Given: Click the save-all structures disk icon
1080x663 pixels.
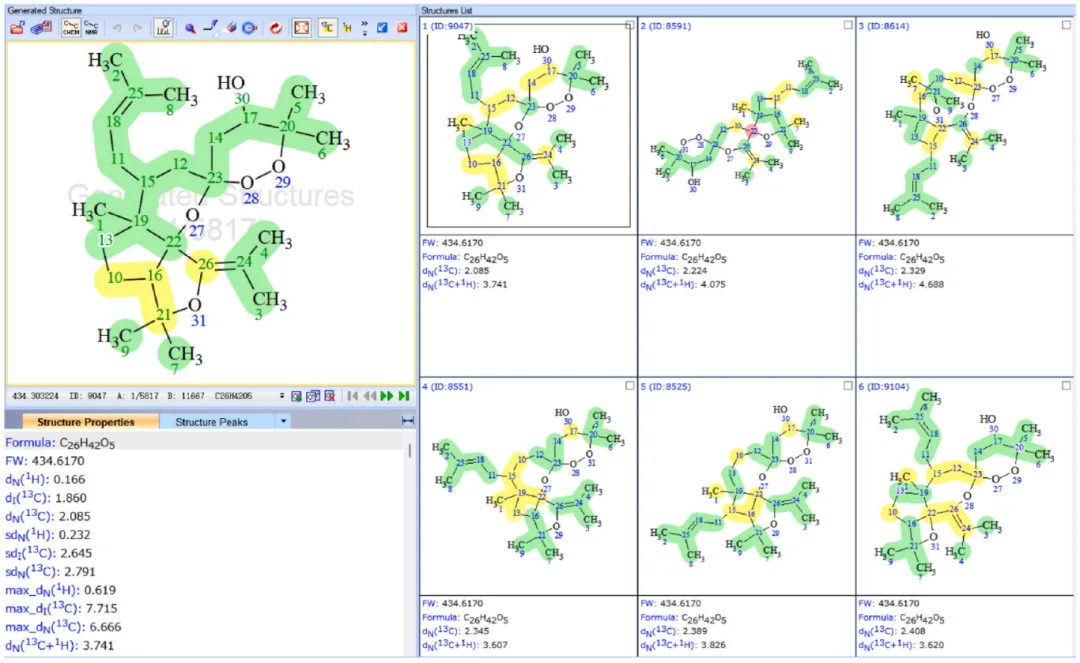Looking at the screenshot, I should 42,28.
